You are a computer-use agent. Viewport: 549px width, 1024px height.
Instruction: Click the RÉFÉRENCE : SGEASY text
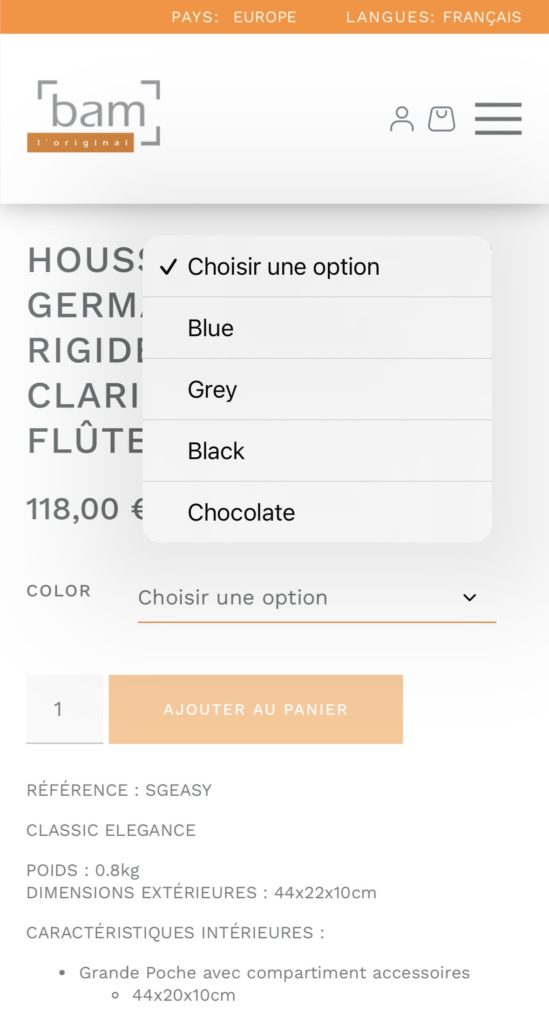coord(119,790)
